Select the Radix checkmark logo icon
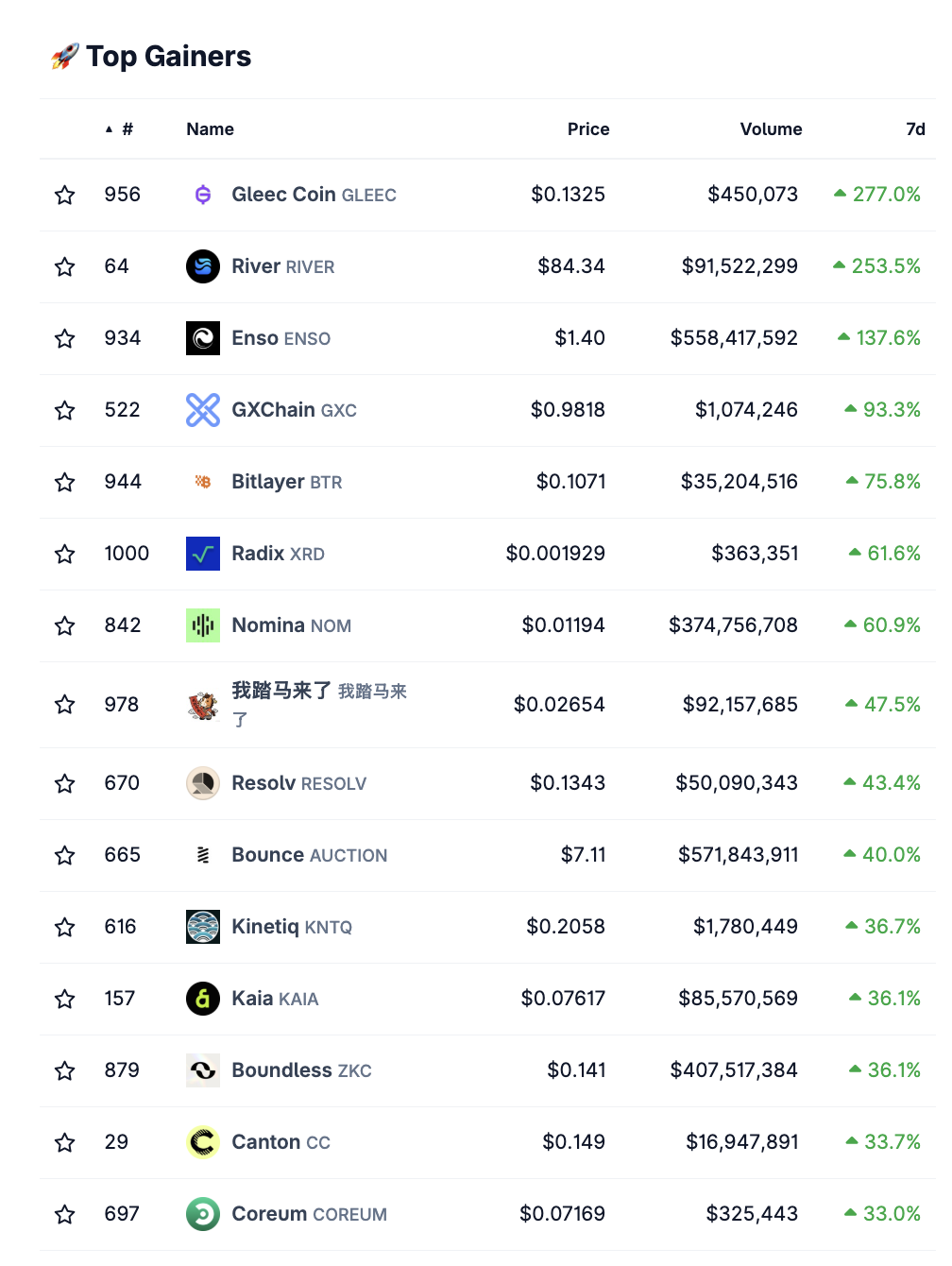 pyautogui.click(x=202, y=553)
